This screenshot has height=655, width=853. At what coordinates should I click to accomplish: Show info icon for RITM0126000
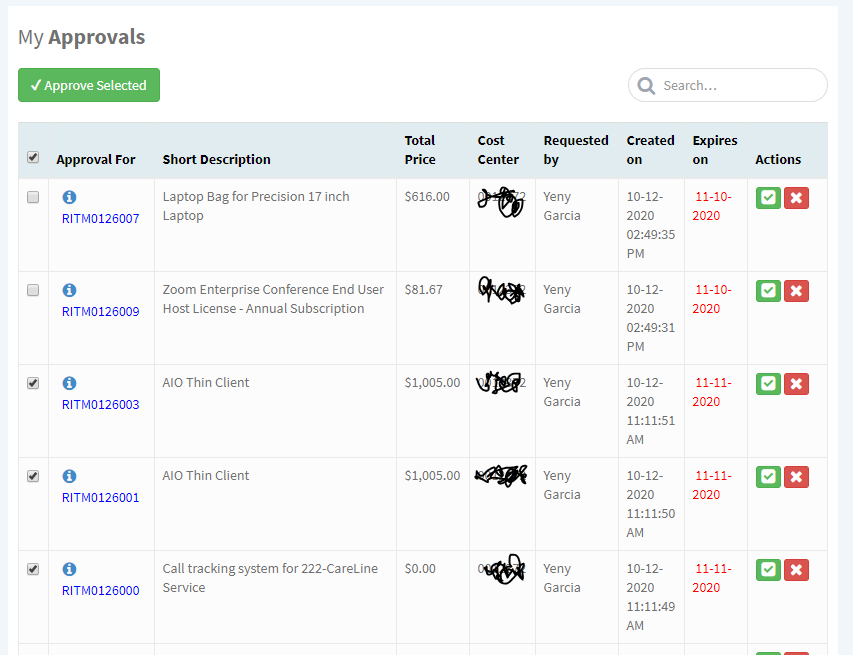(69, 569)
